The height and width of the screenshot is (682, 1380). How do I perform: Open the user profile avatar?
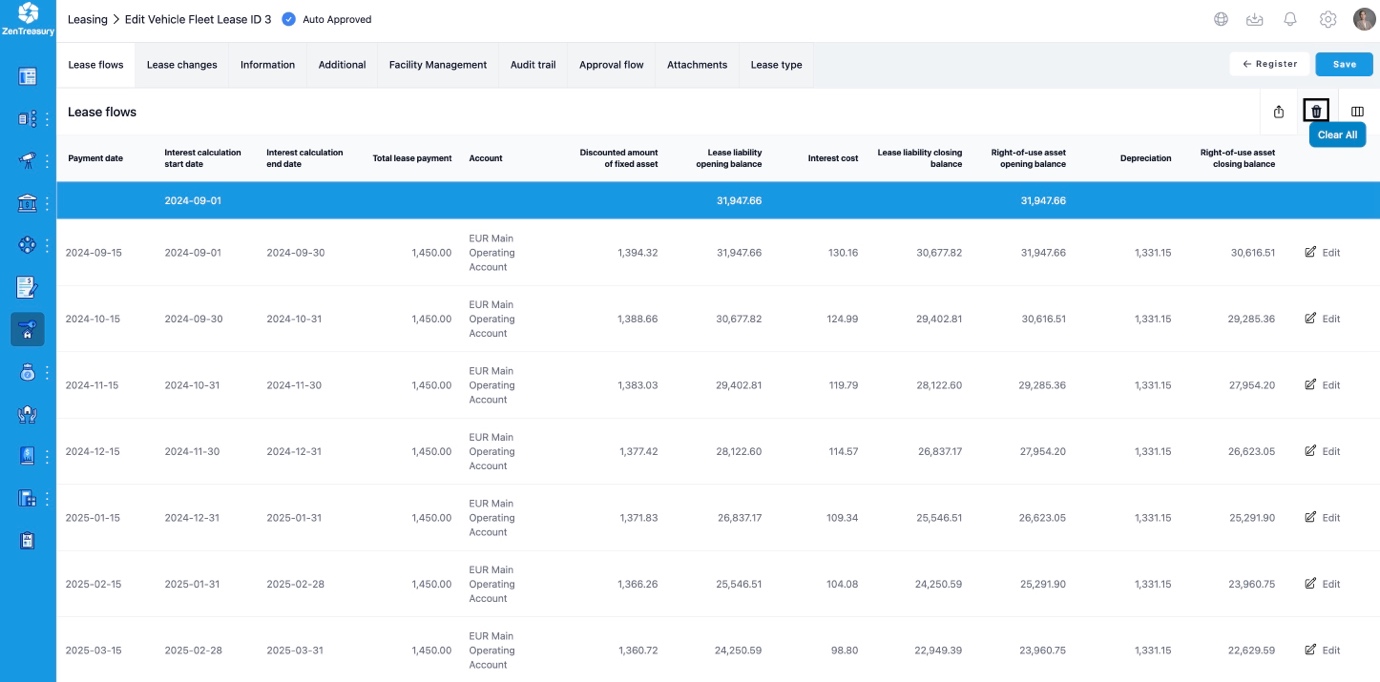(1364, 19)
